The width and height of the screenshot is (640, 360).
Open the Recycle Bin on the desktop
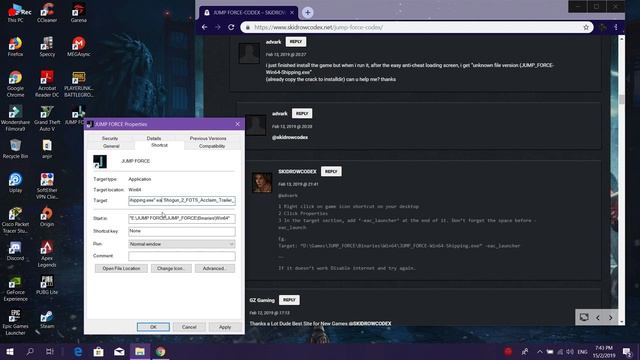[x=16, y=149]
